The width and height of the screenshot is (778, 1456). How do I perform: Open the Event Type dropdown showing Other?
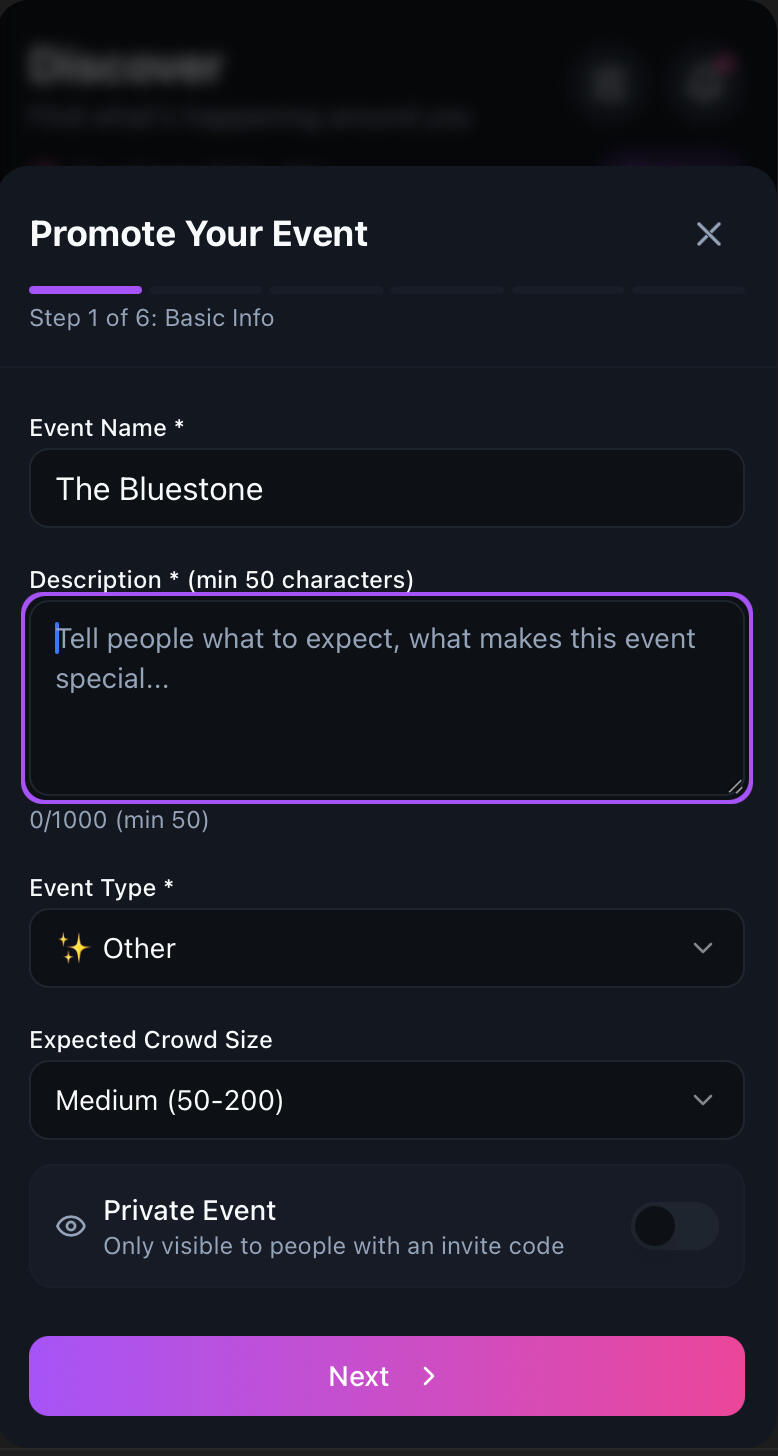[x=387, y=948]
